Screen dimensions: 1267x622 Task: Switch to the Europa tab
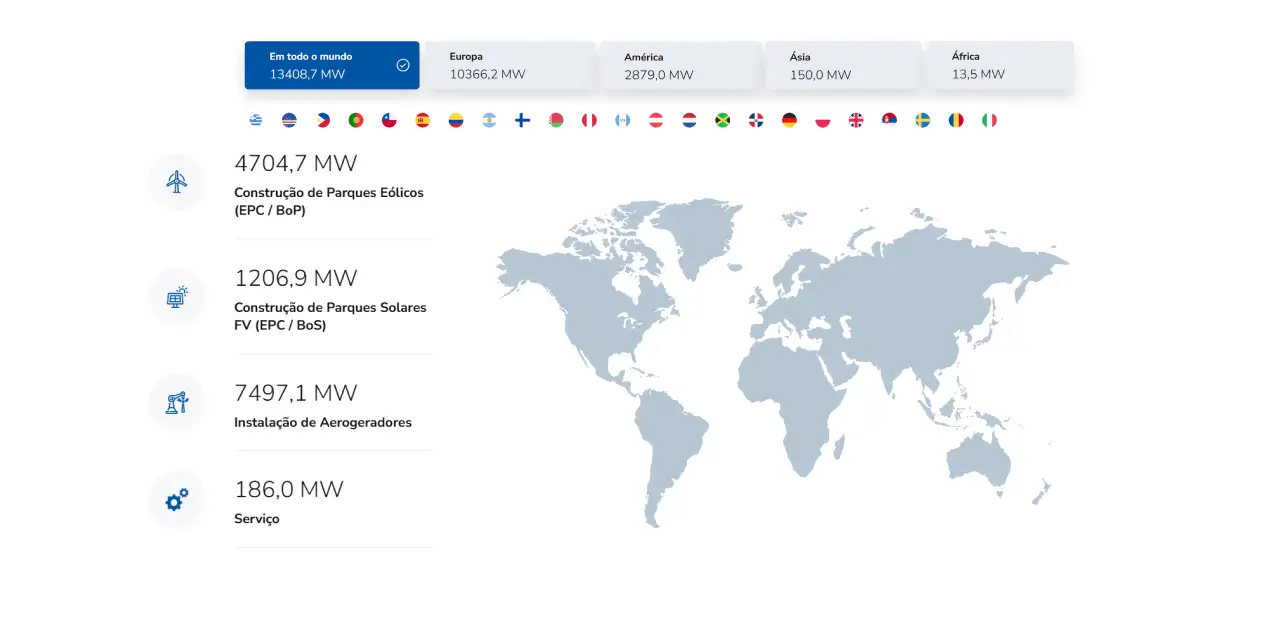coord(509,65)
